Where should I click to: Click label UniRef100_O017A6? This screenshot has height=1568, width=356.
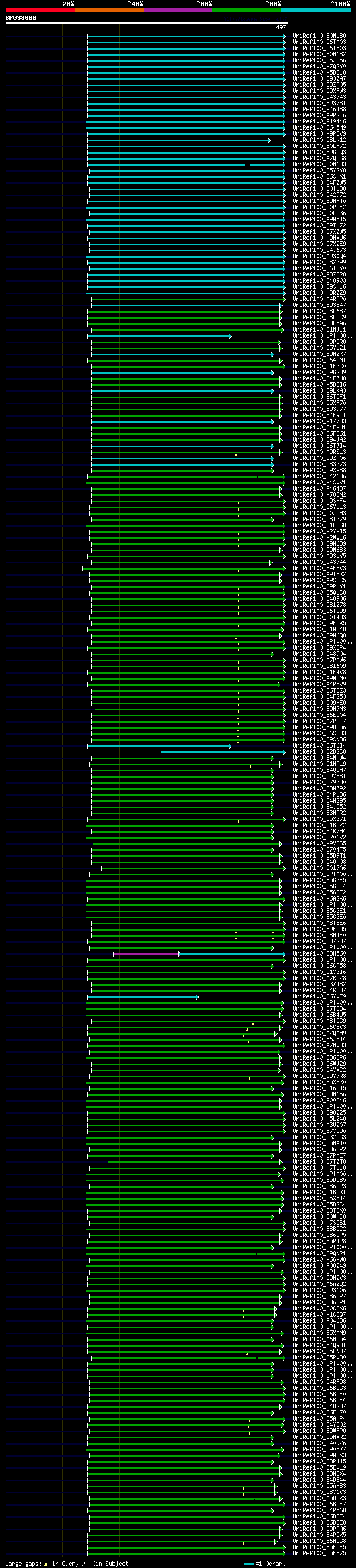(319, 868)
